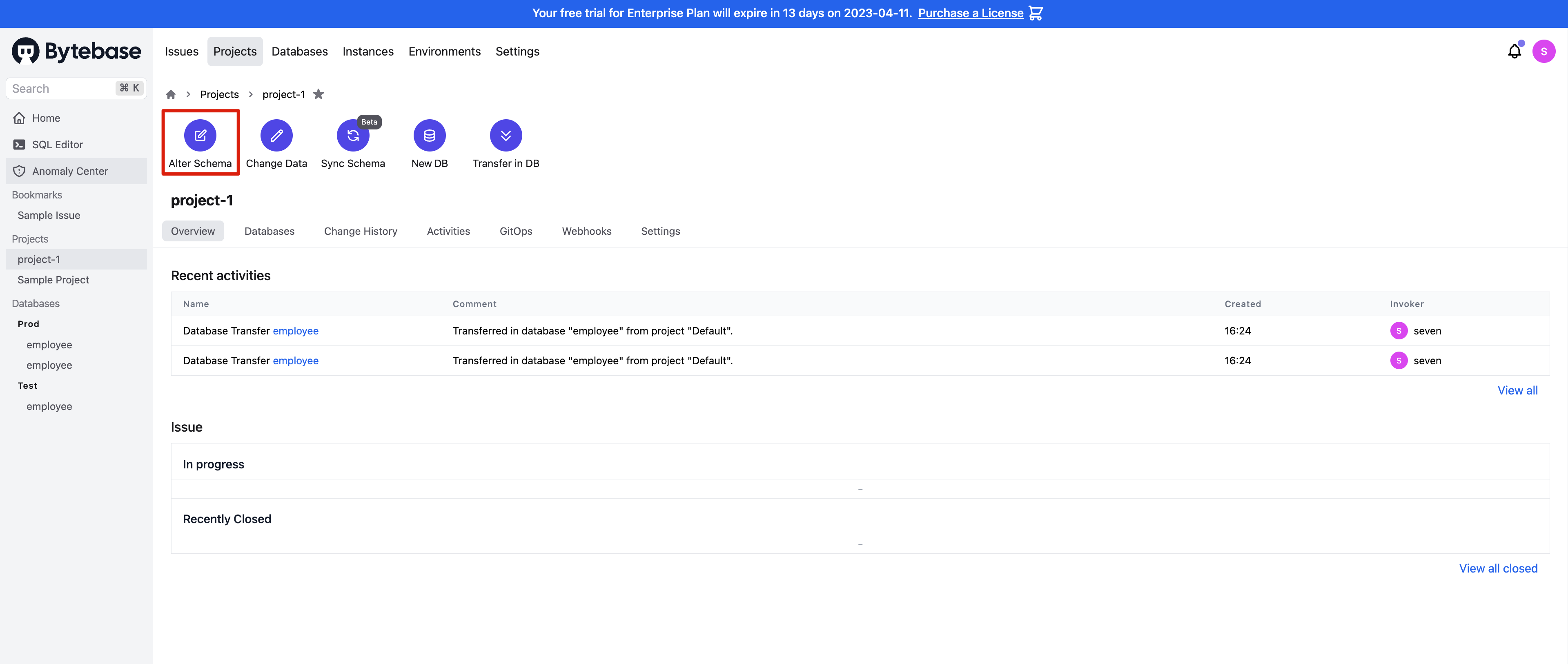Open the Anomaly Center
The image size is (1568, 664).
[x=69, y=171]
